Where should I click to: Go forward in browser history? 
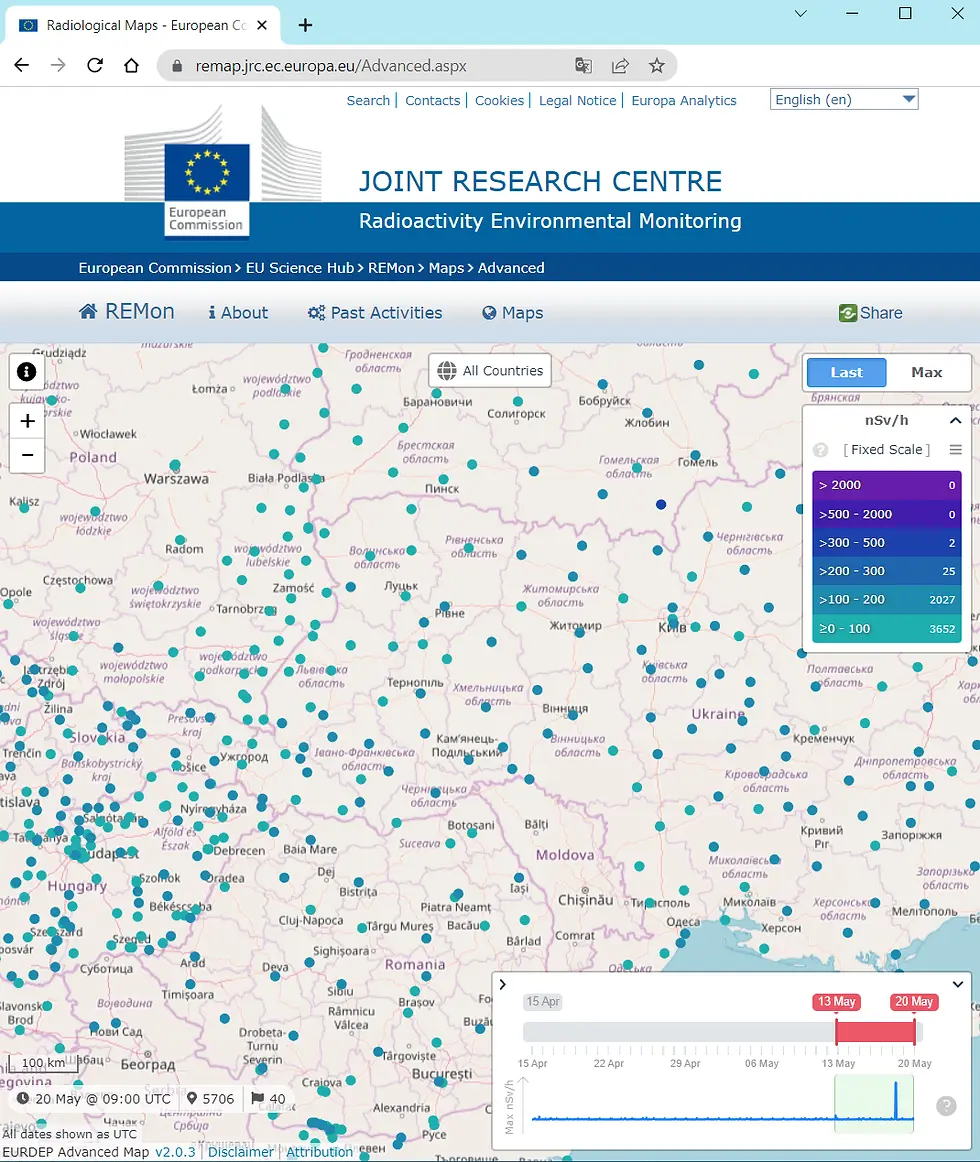[58, 65]
